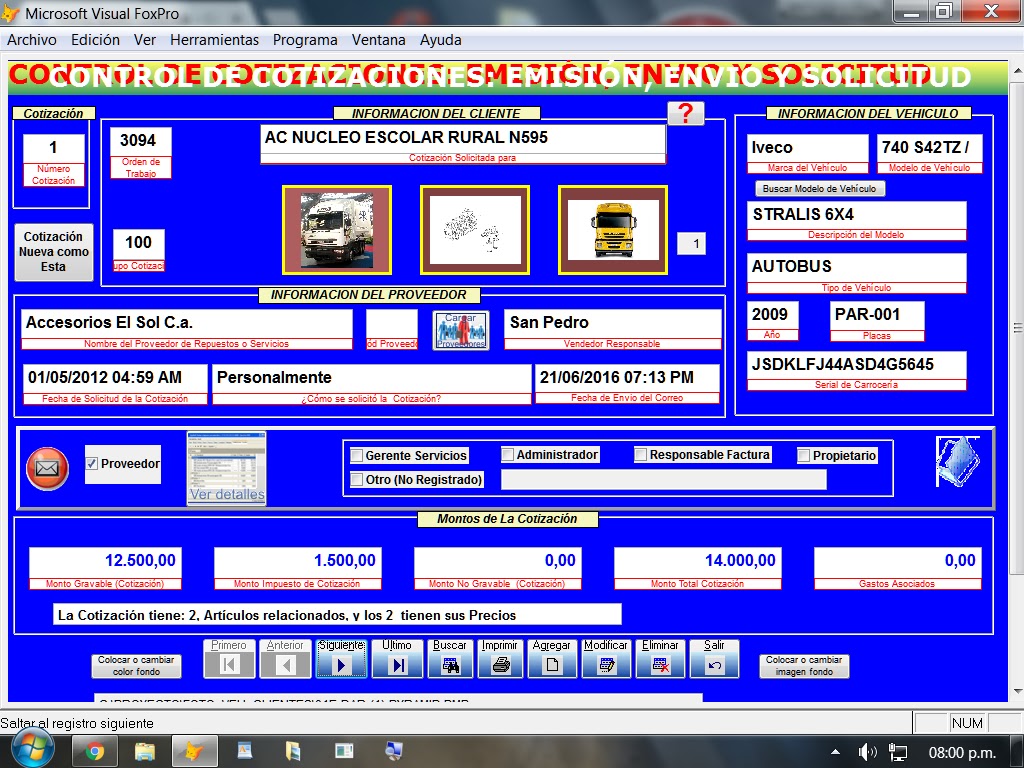The width and height of the screenshot is (1024, 768).
Task: Click the Serial de Carrocería field
Action: (856, 365)
